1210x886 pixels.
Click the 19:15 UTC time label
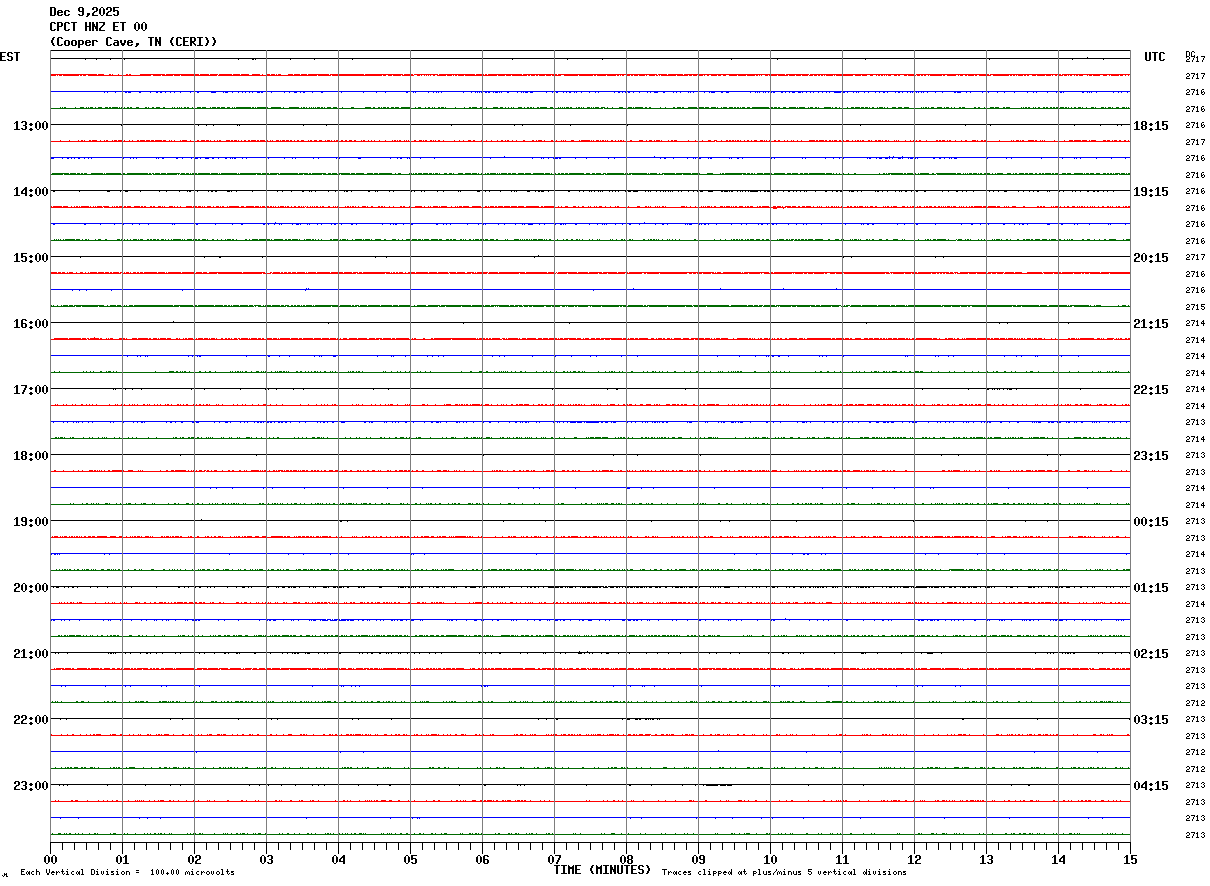1151,191
